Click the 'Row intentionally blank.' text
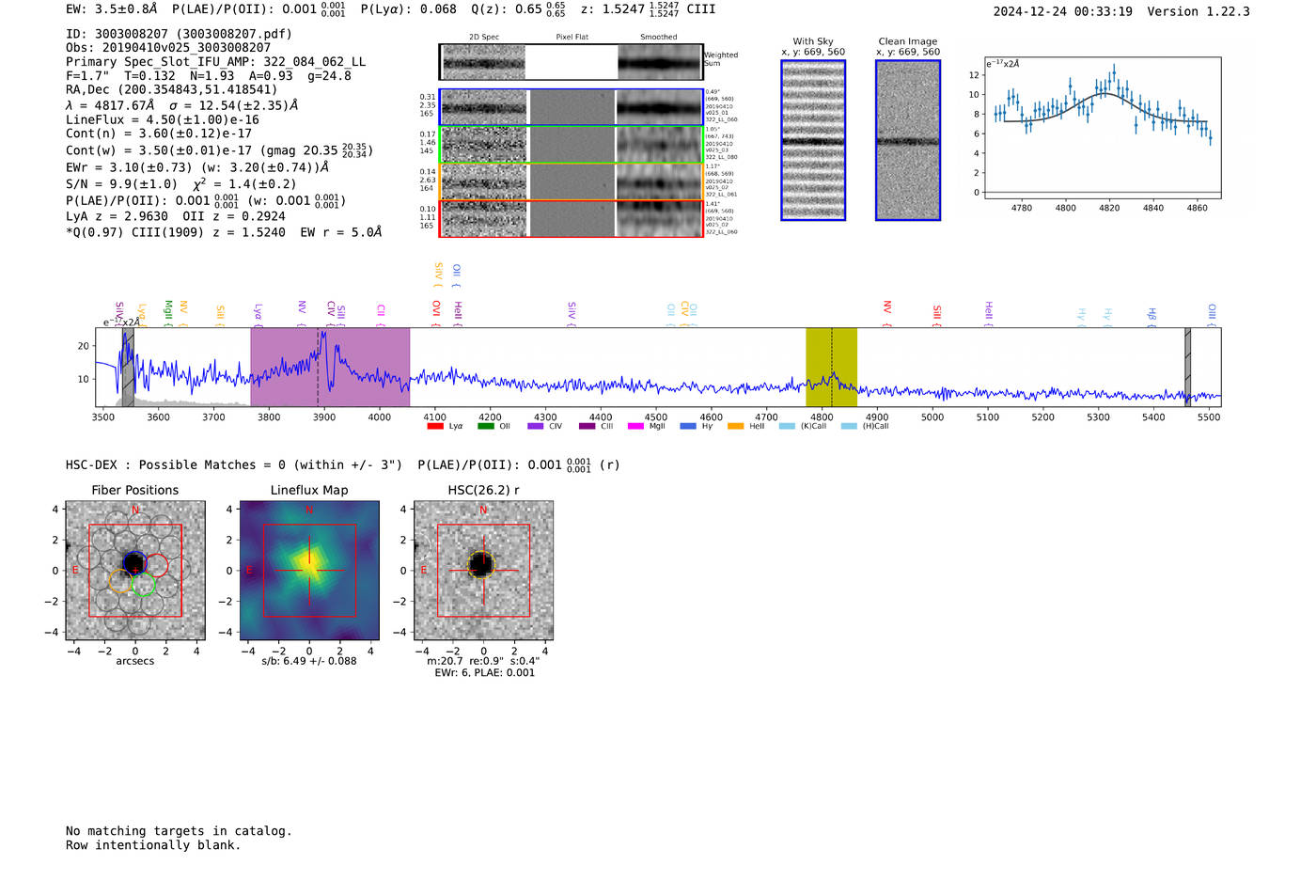This screenshot has height=896, width=1316. pos(153,845)
